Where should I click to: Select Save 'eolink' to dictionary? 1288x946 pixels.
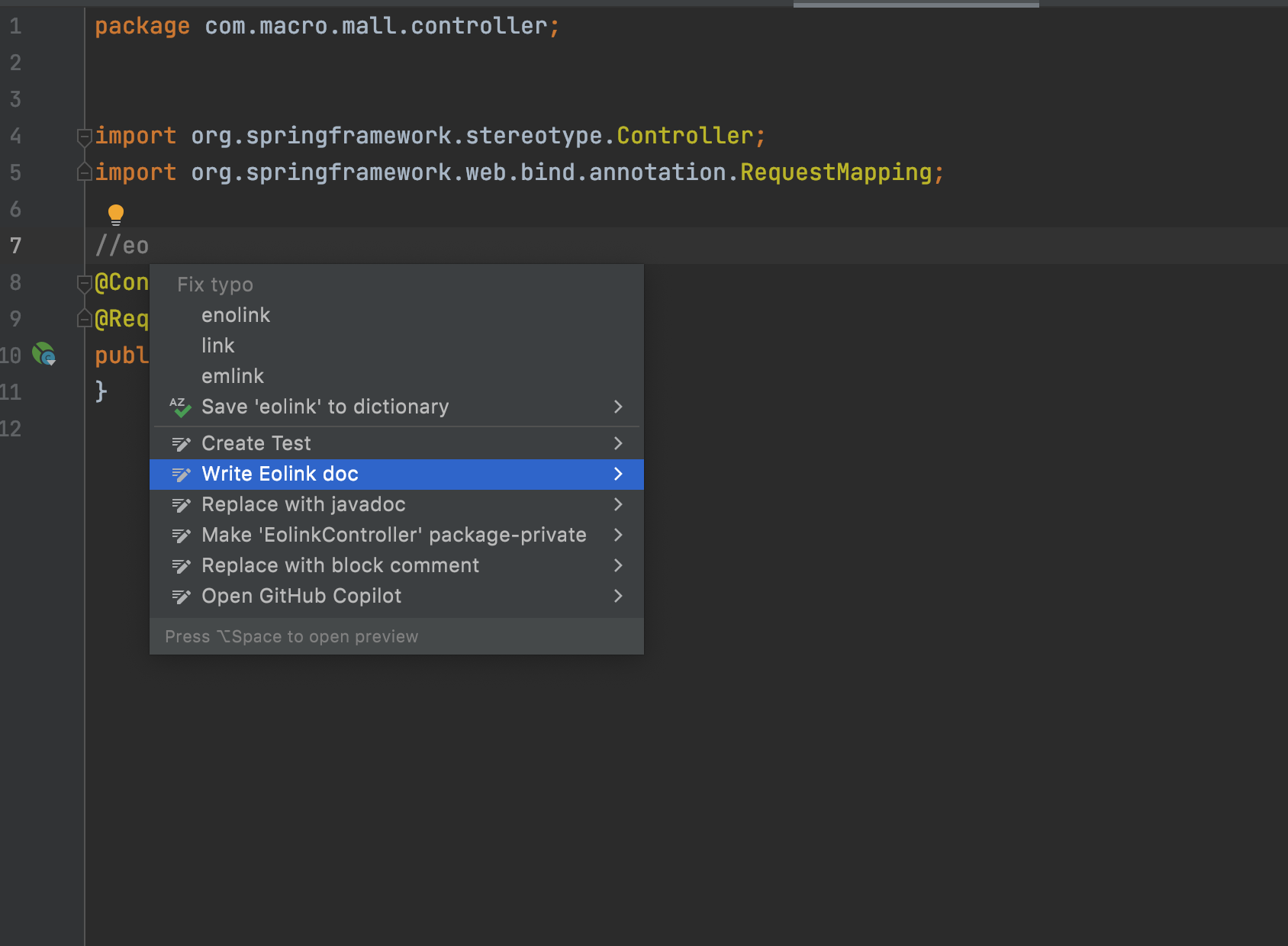pyautogui.click(x=397, y=407)
